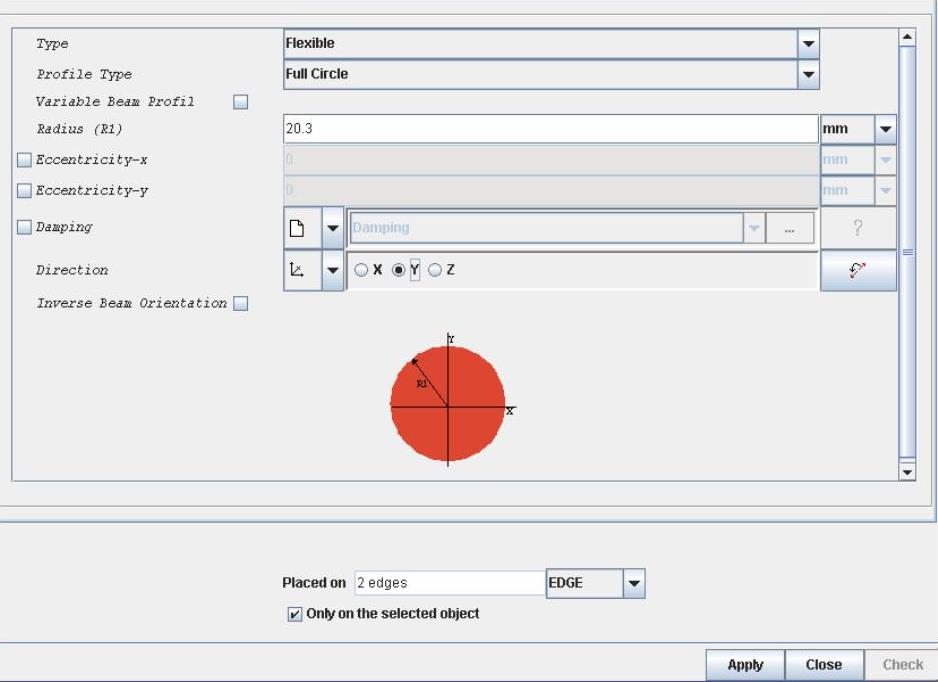
Task: Click the Radius (R1) input field
Action: [x=550, y=129]
